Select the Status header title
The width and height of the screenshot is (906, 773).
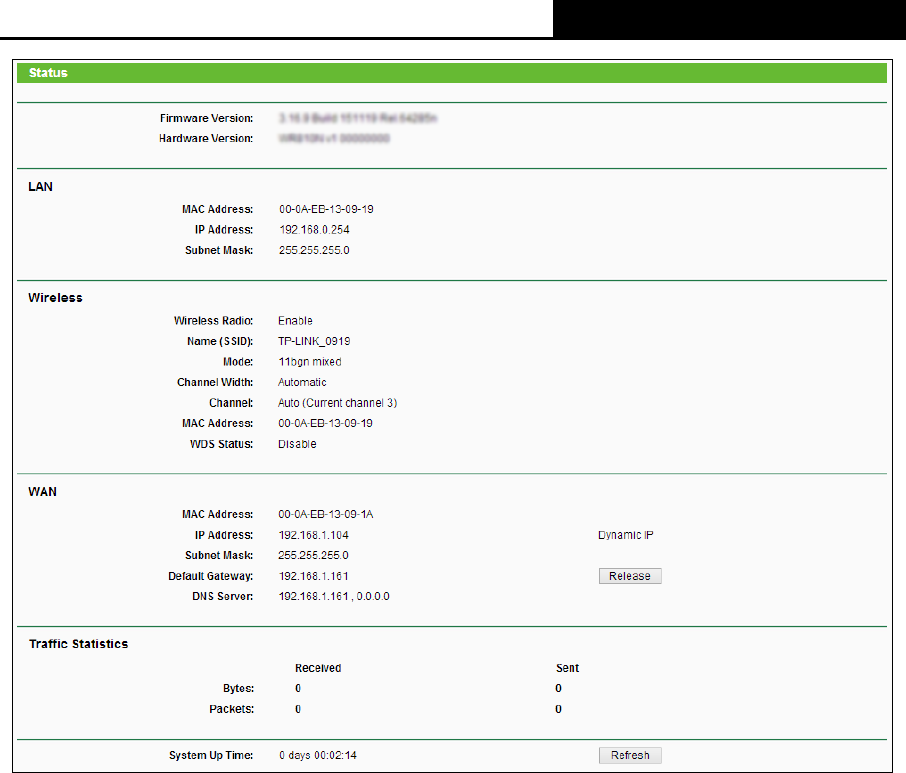coord(48,73)
